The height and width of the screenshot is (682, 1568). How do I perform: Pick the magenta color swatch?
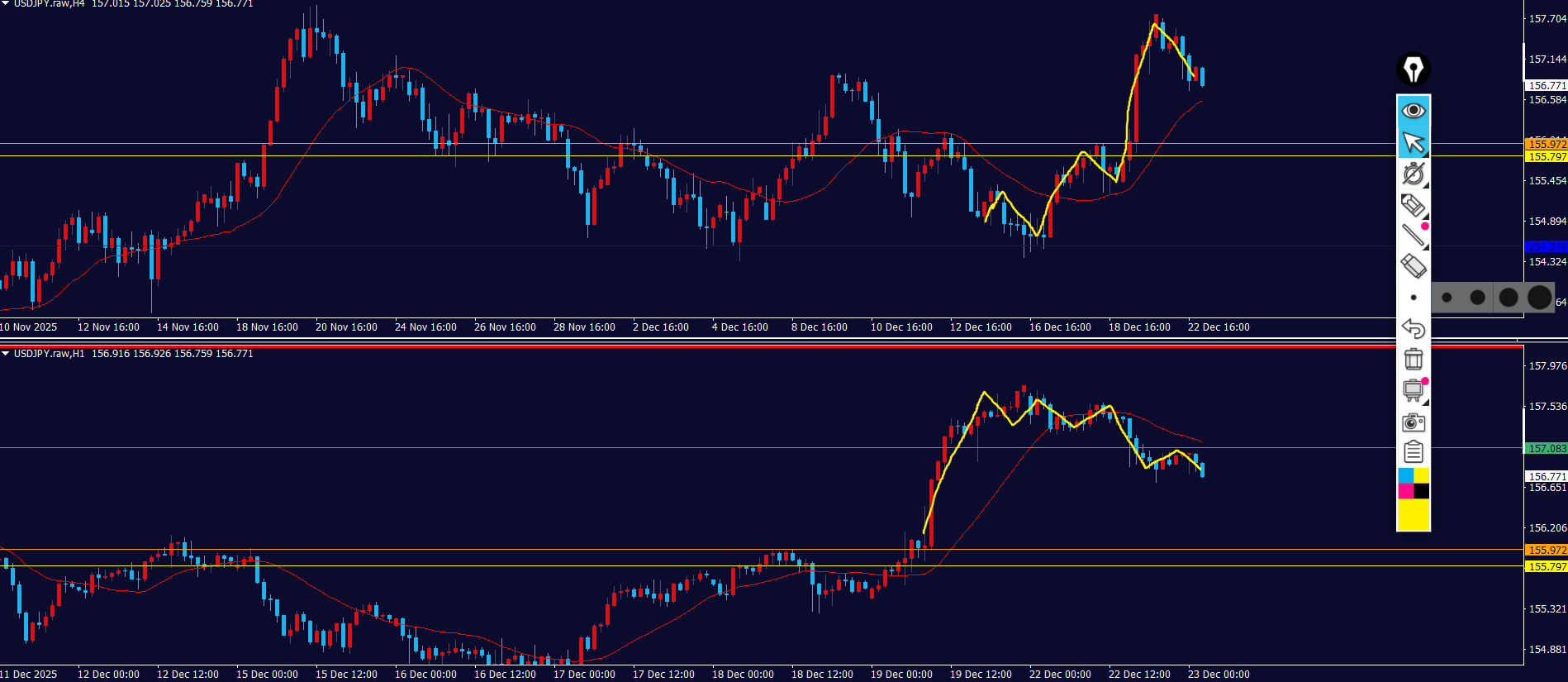point(1405,491)
